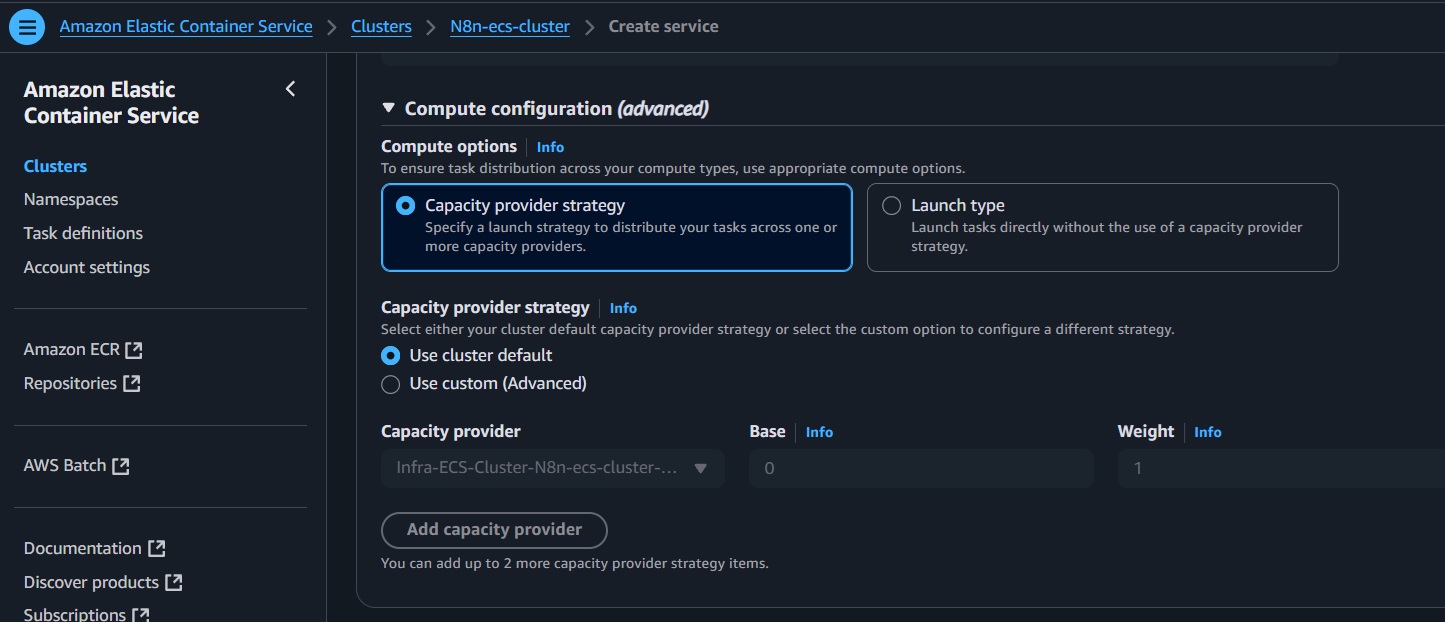
Task: Choose Use cluster default strategy
Action: tap(390, 356)
